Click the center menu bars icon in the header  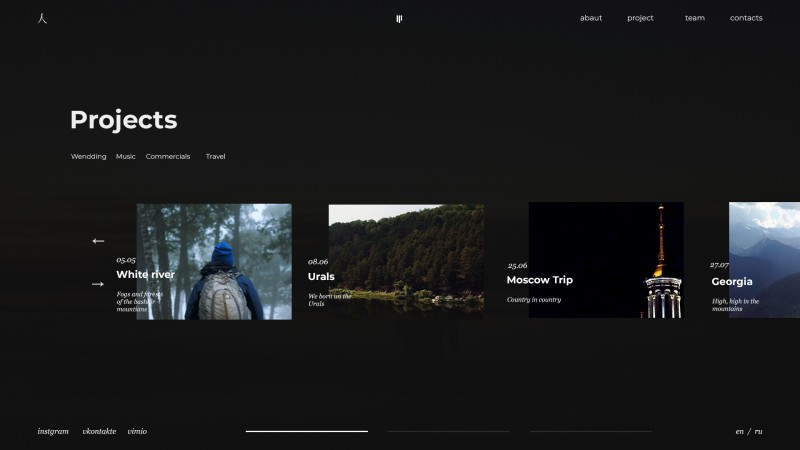tap(399, 19)
